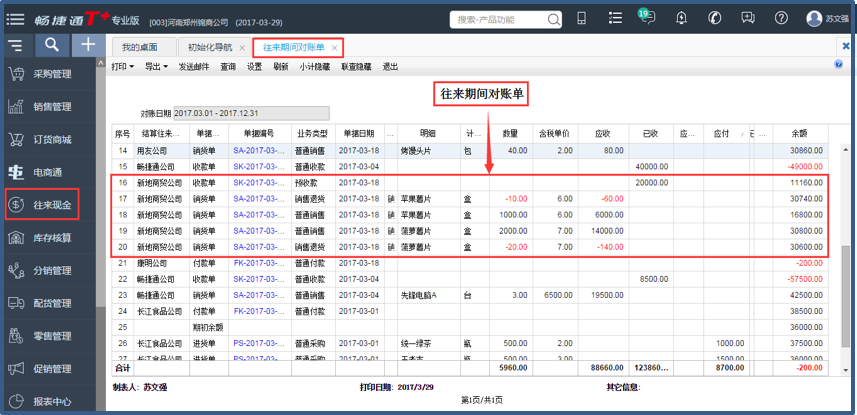Close the 初始化导航 tab
The width and height of the screenshot is (857, 415).
click(x=242, y=48)
